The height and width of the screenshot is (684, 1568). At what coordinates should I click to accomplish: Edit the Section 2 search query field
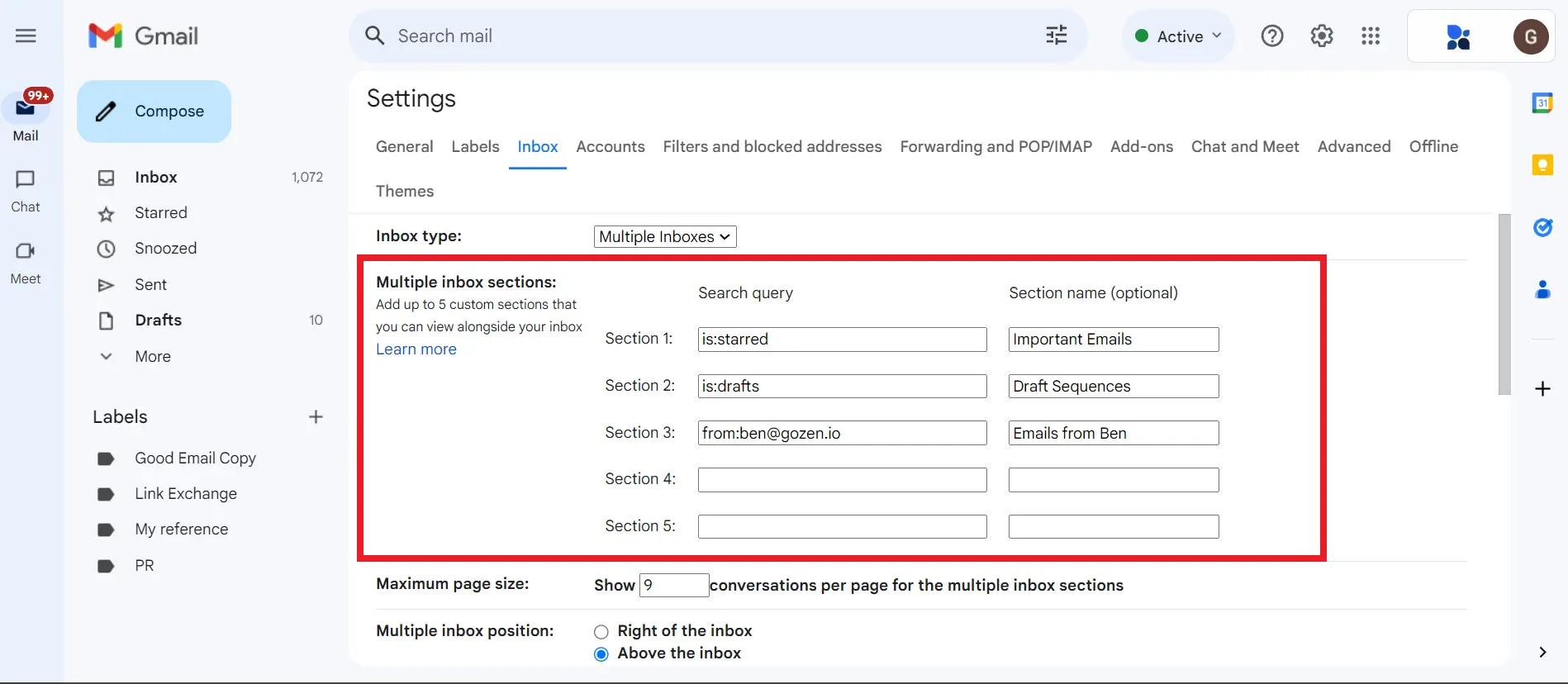[842, 386]
